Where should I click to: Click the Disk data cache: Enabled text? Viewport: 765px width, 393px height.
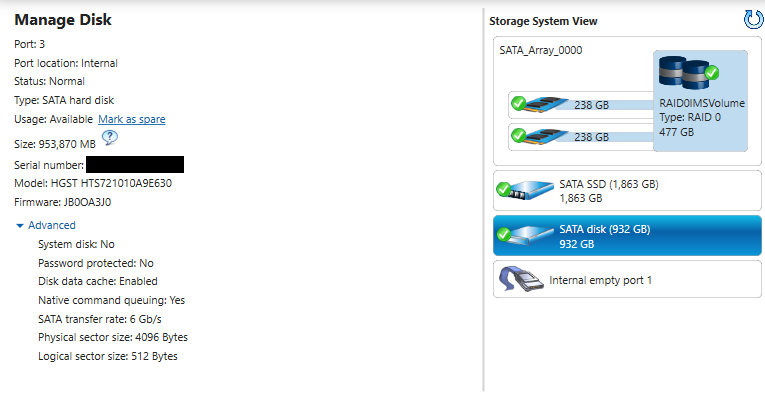(98, 281)
